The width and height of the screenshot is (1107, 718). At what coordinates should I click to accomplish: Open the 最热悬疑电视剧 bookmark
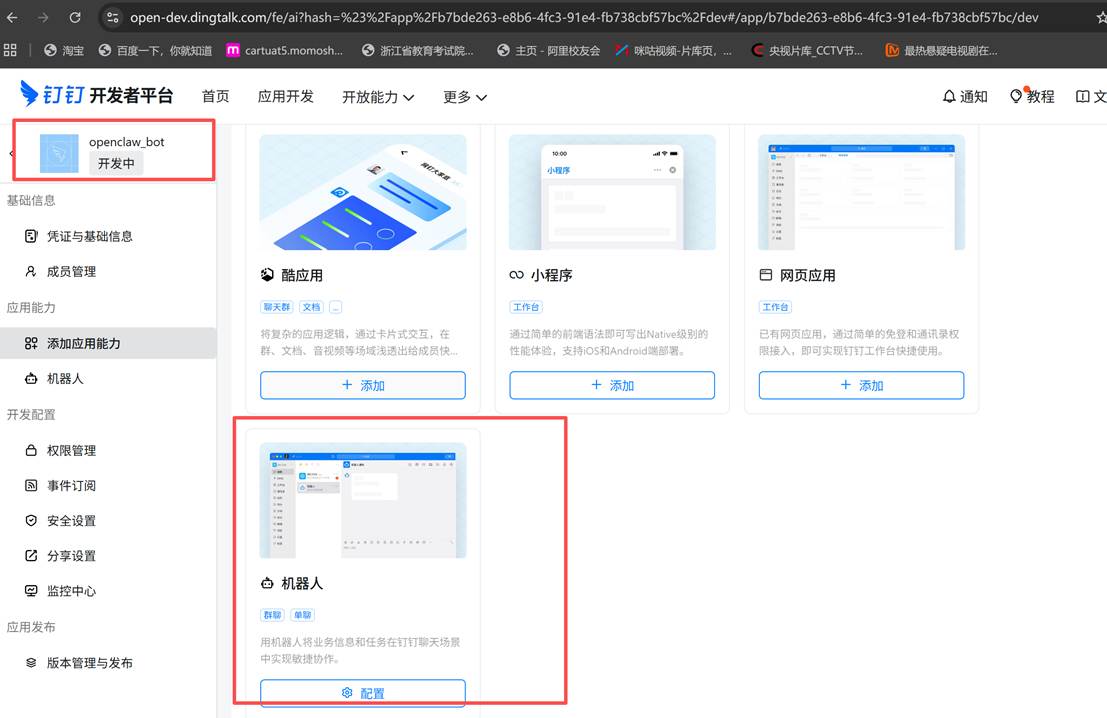941,50
